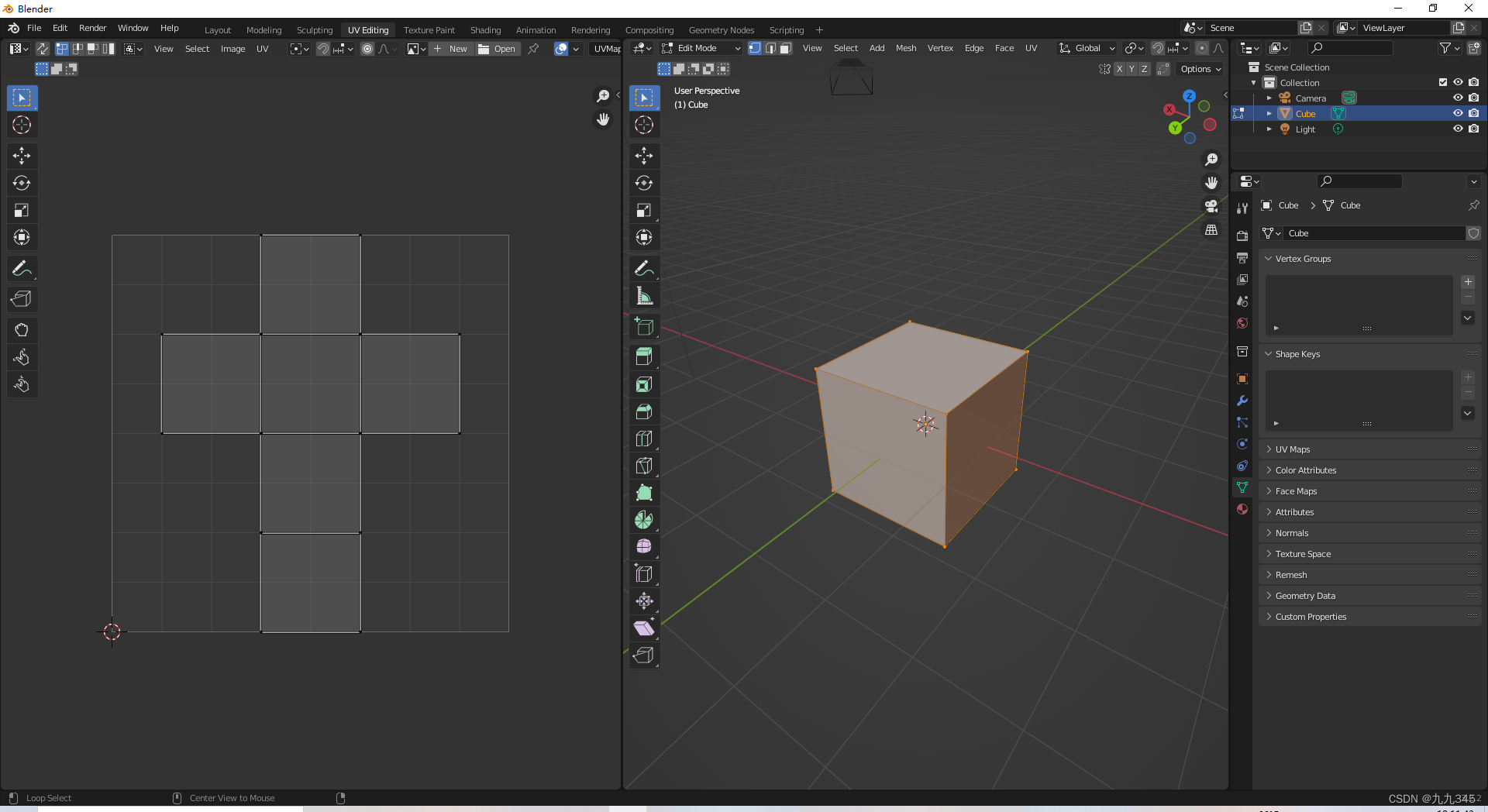The image size is (1488, 812).
Task: Select the Rip Region tool in UV editor
Action: click(x=22, y=299)
